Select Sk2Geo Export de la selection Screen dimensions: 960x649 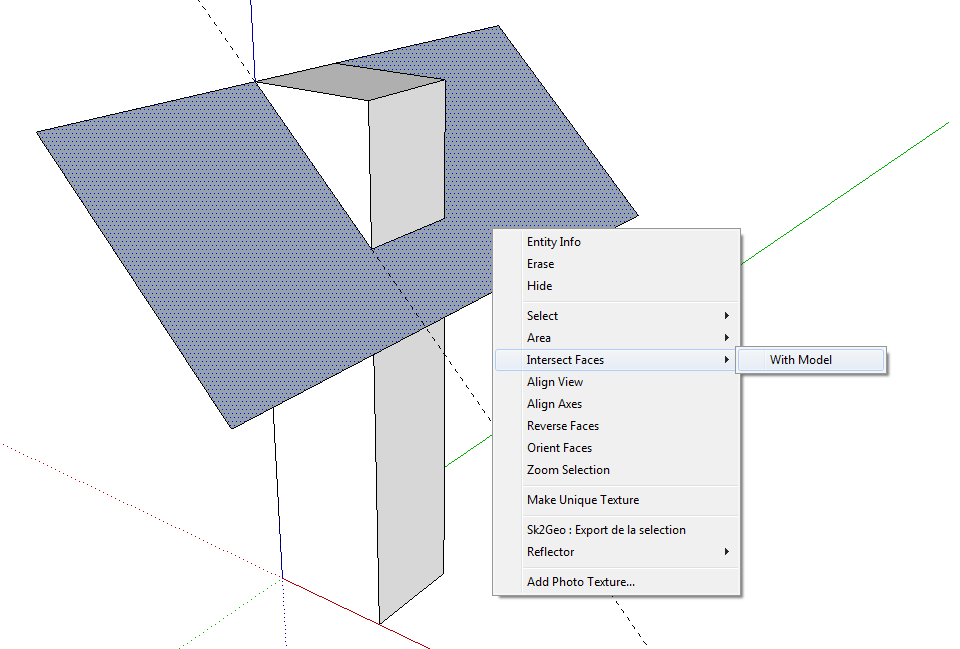(x=617, y=530)
